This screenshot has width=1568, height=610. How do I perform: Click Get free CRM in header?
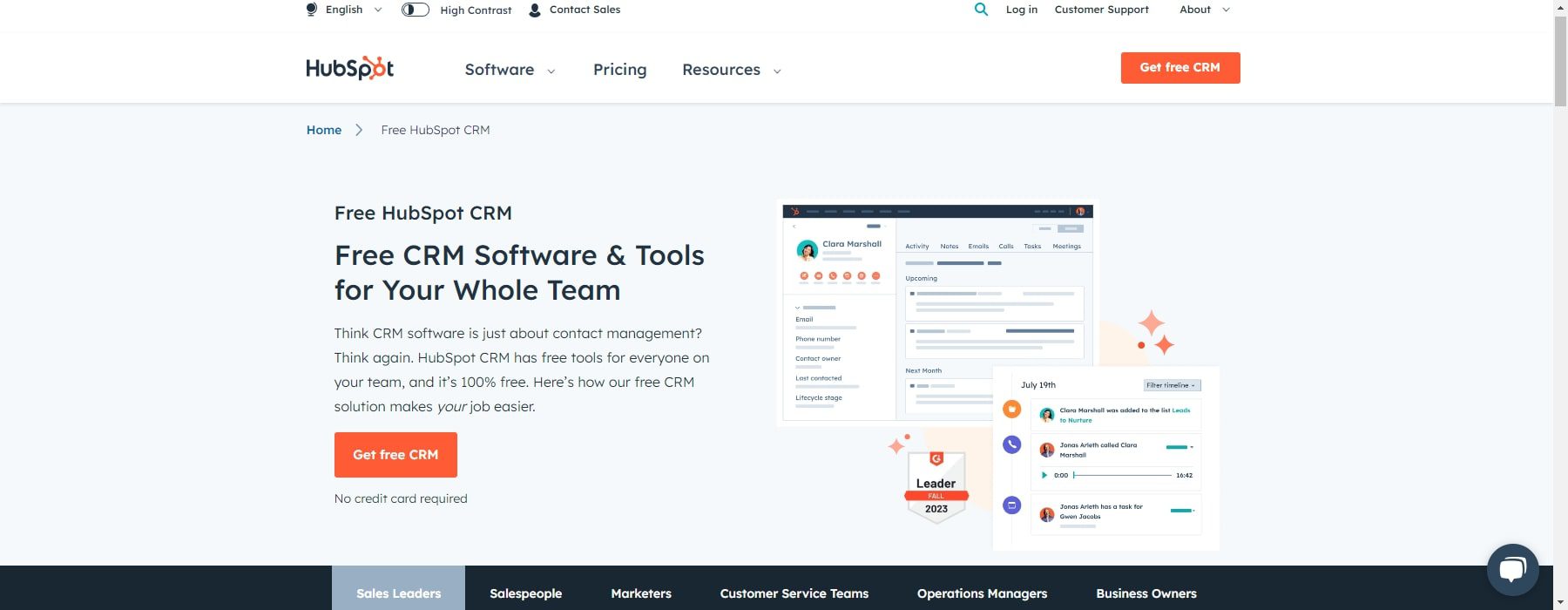pos(1180,68)
